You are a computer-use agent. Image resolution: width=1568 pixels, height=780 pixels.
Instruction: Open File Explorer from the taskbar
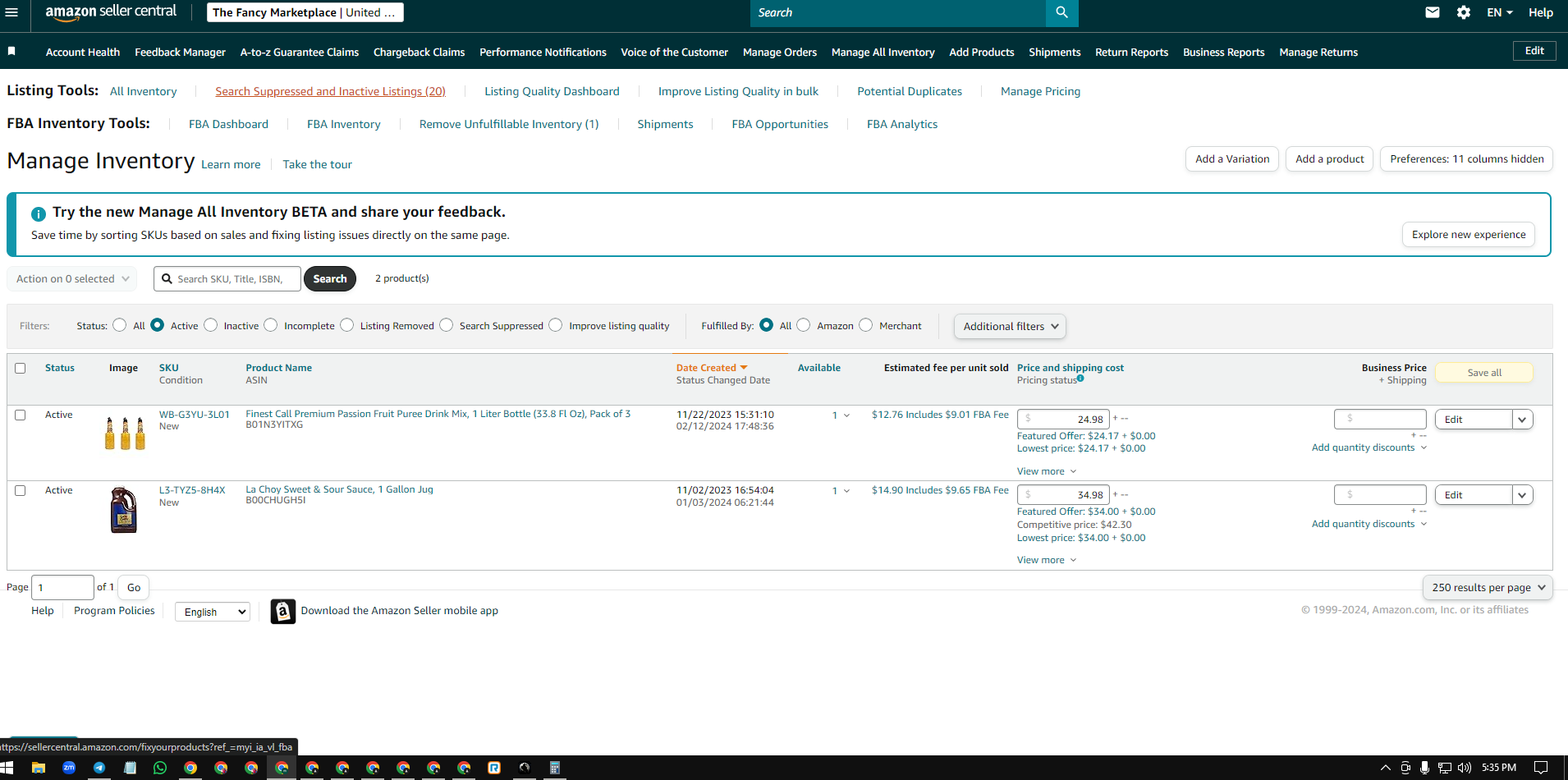38,768
